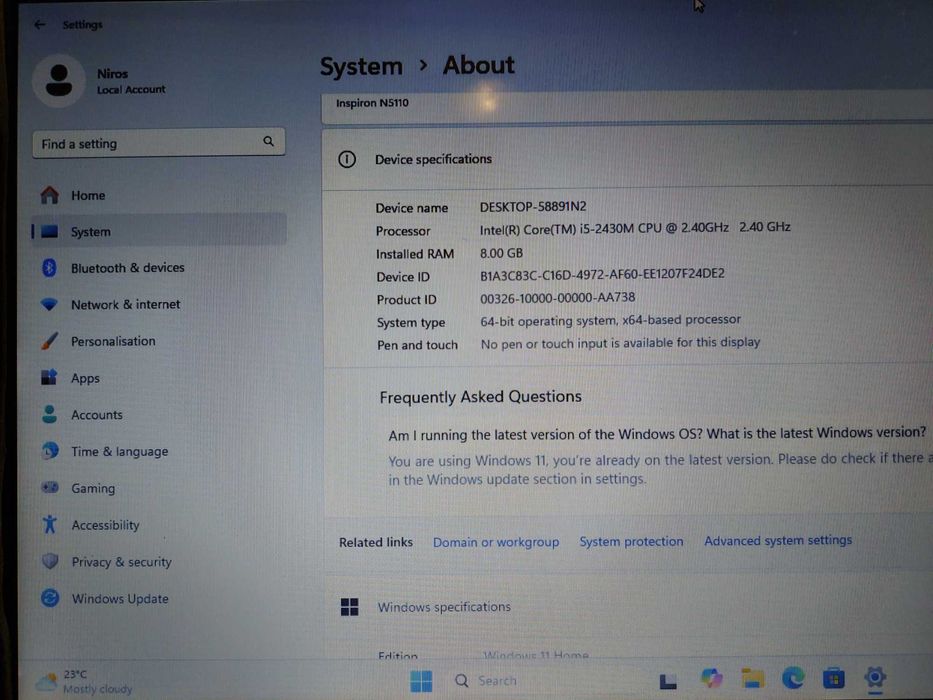Select the device name DESKTOP-58891N2
The image size is (933, 700).
(533, 207)
